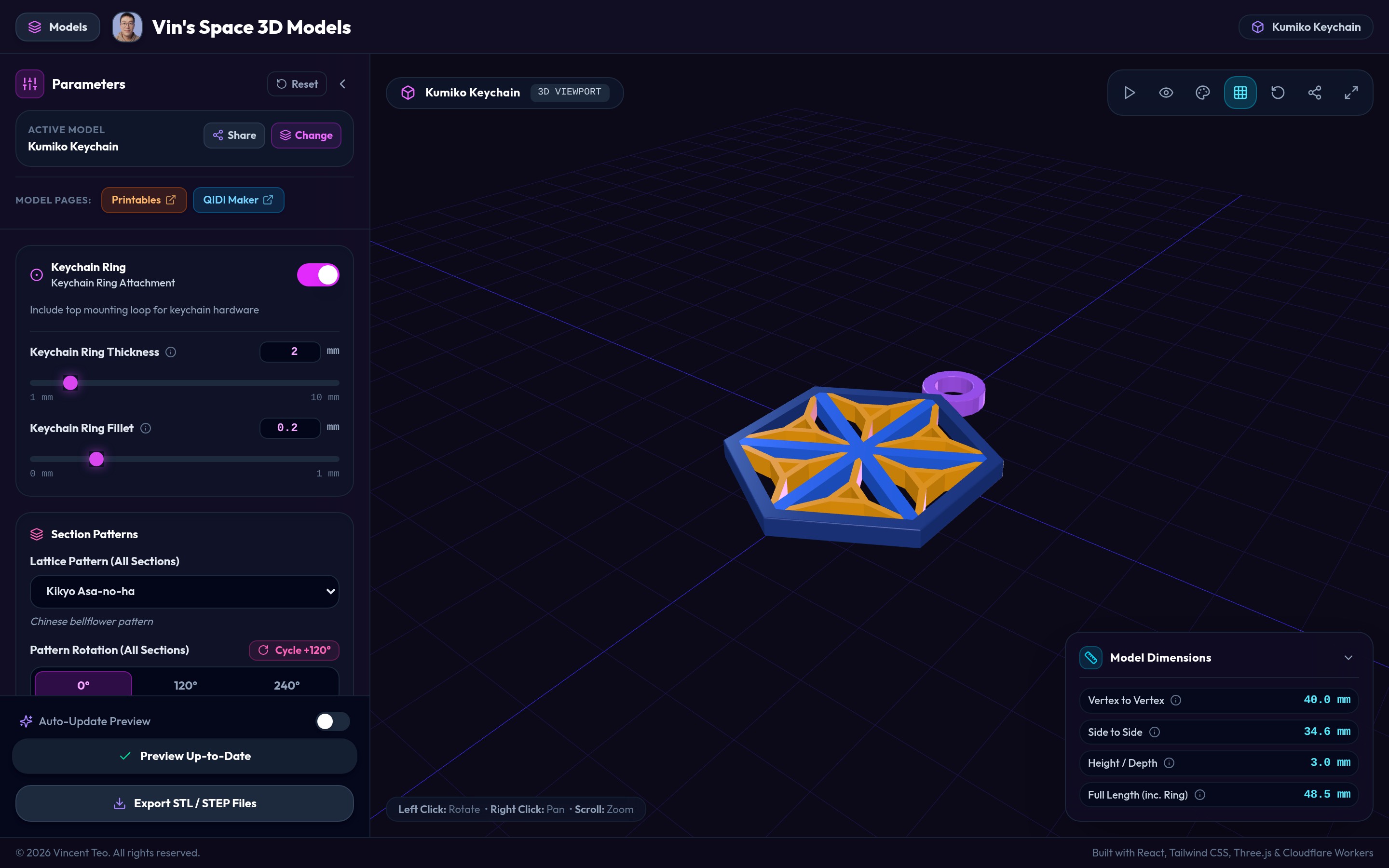Click the 3D VIEWPORT label tag
The width and height of the screenshot is (1389, 868).
pos(570,92)
